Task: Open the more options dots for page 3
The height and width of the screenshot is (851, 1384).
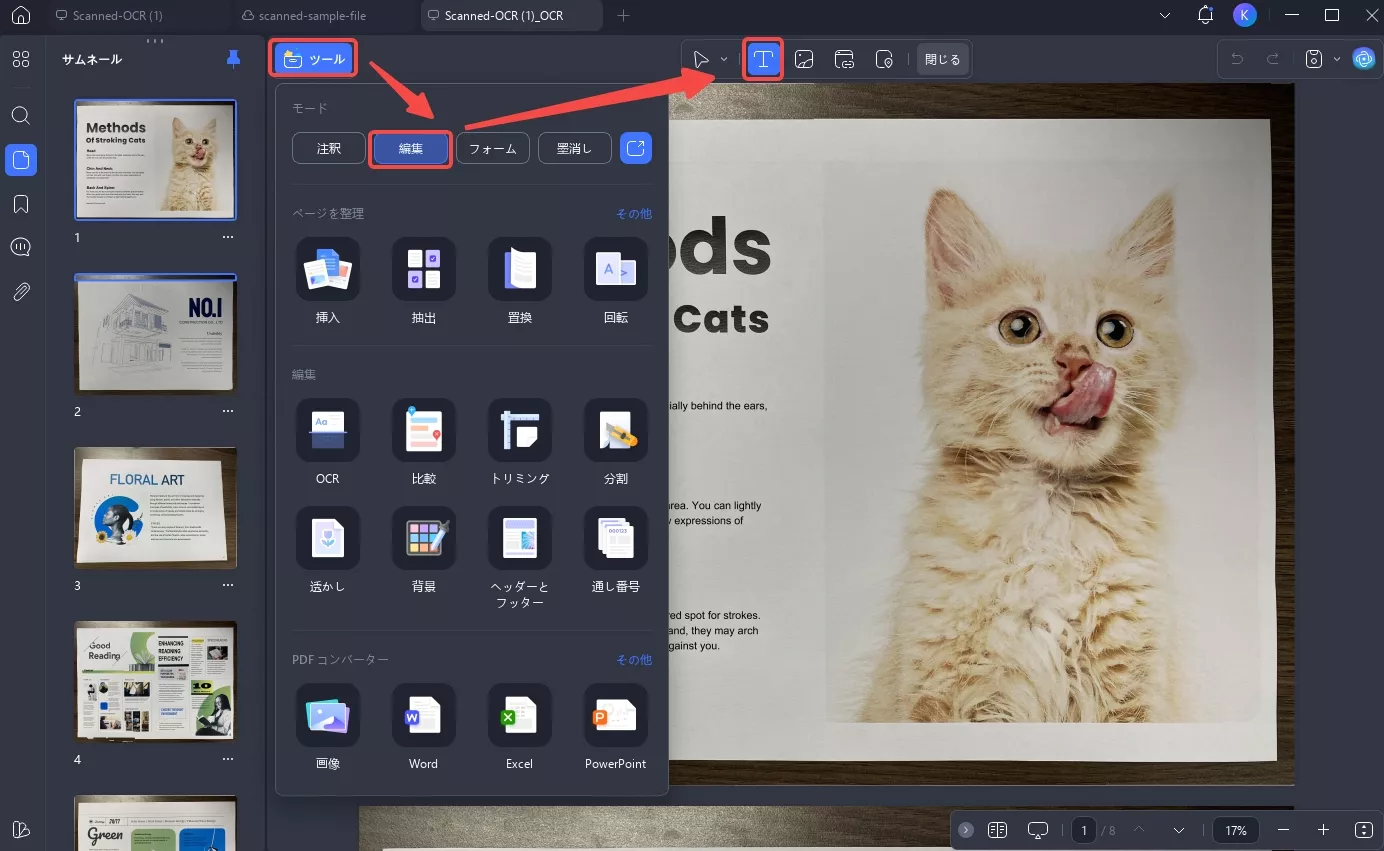Action: 228,585
